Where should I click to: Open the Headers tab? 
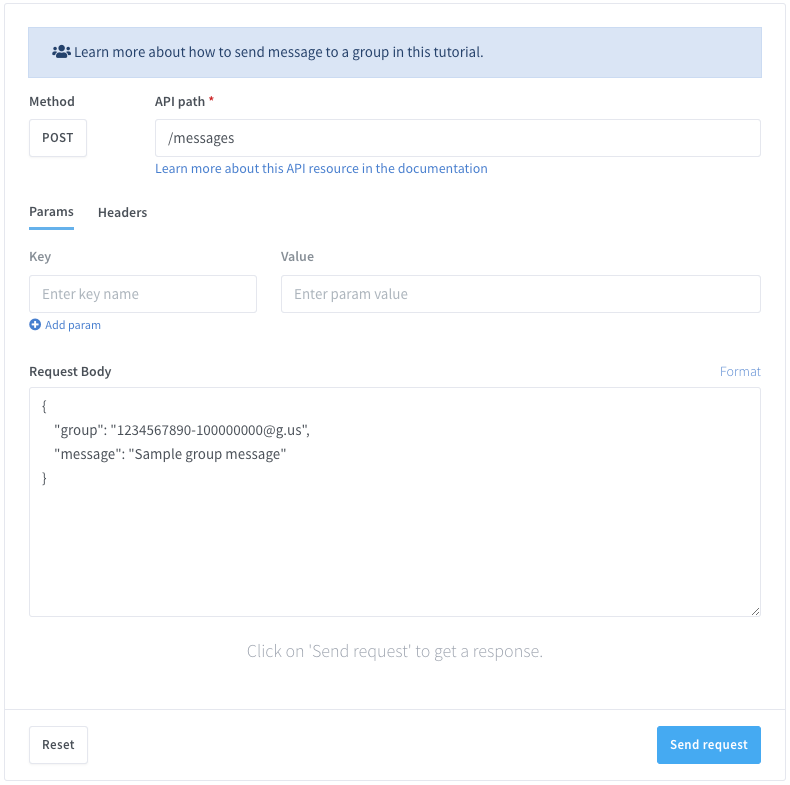click(122, 212)
